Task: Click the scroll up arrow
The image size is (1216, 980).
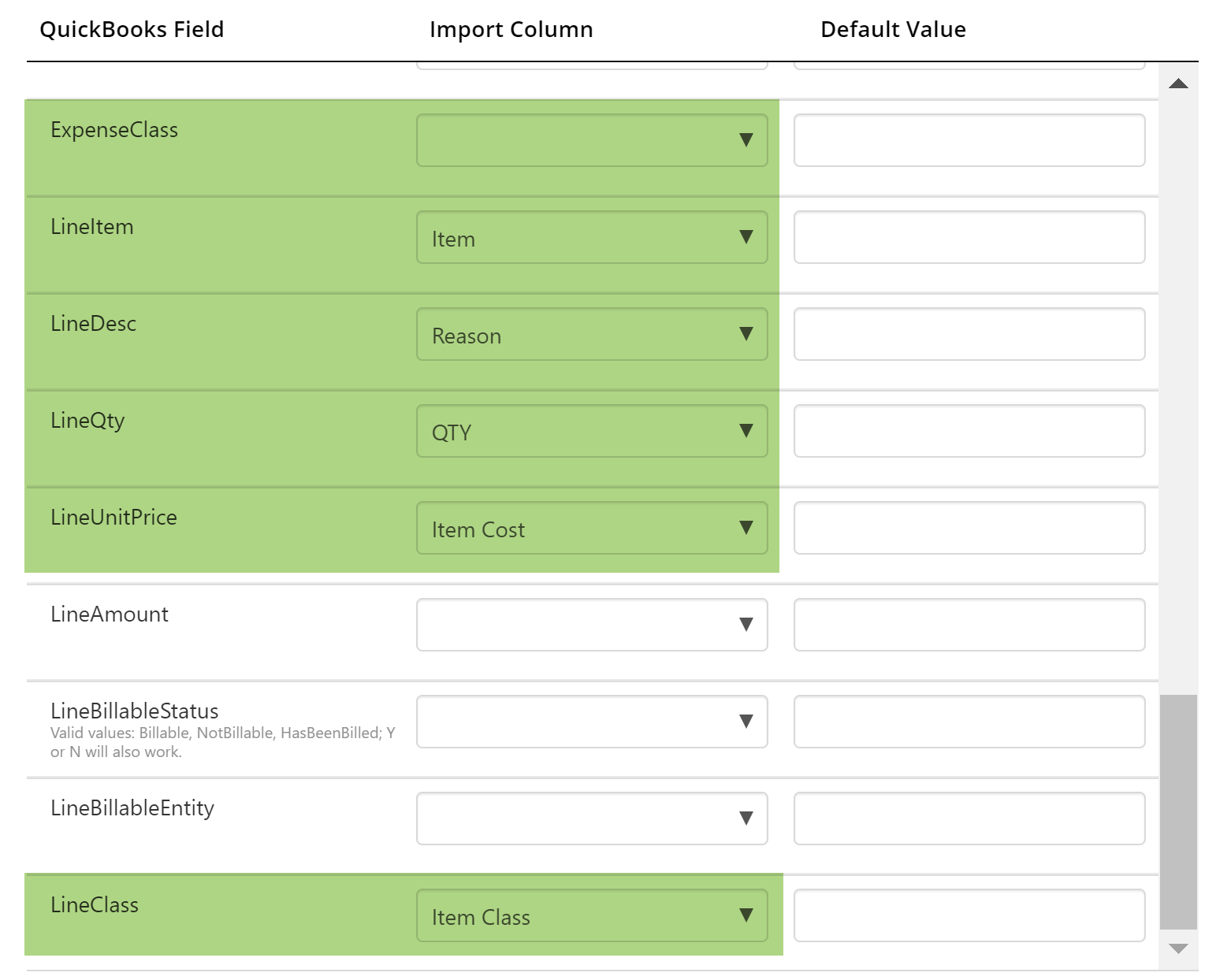Action: [1177, 83]
